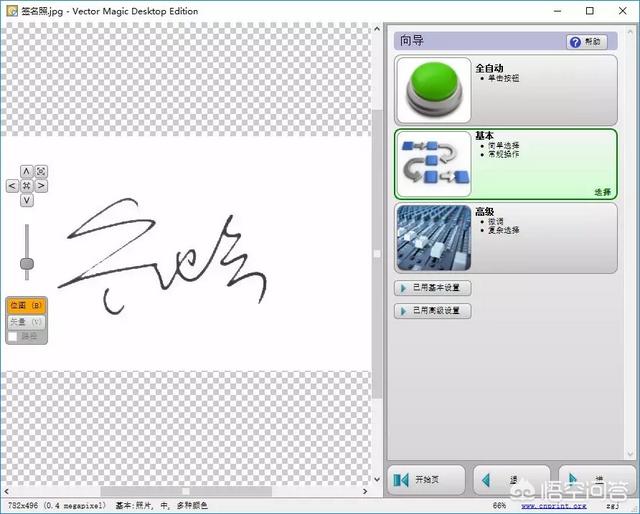This screenshot has width=640, height=514.
Task: Click the green button Fully Automatic (全自动) mode
Action: tap(434, 90)
